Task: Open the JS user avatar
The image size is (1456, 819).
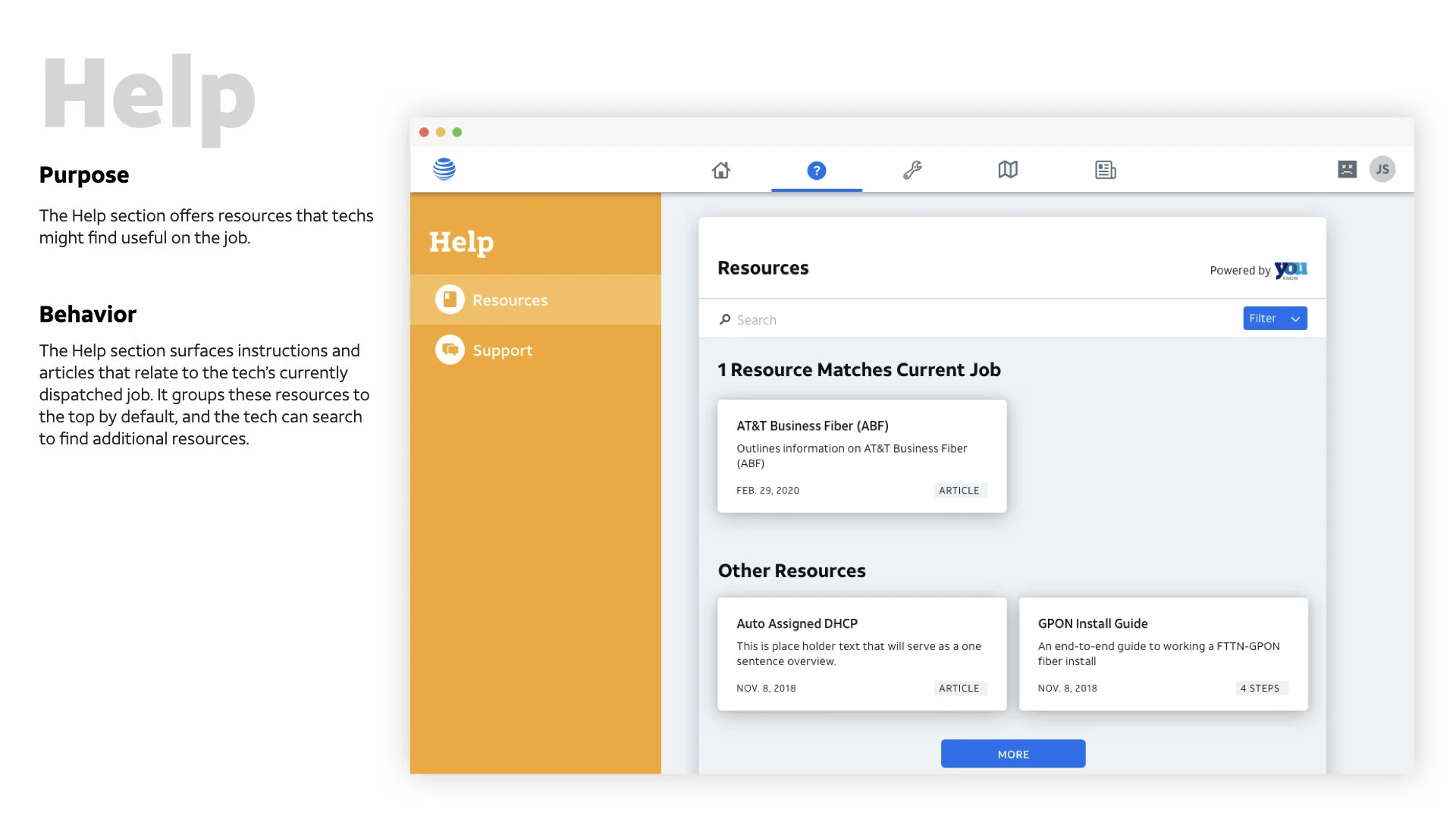Action: coord(1382,169)
